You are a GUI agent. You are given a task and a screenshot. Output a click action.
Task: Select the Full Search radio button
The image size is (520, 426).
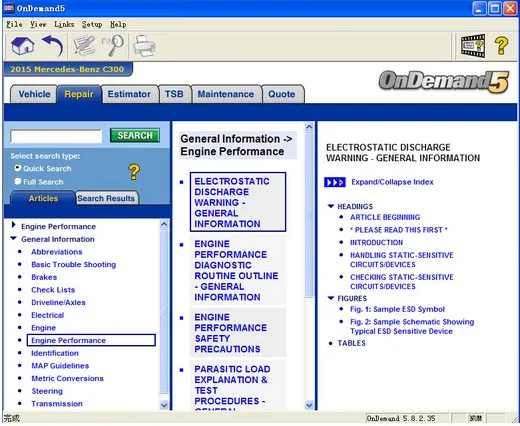point(18,181)
